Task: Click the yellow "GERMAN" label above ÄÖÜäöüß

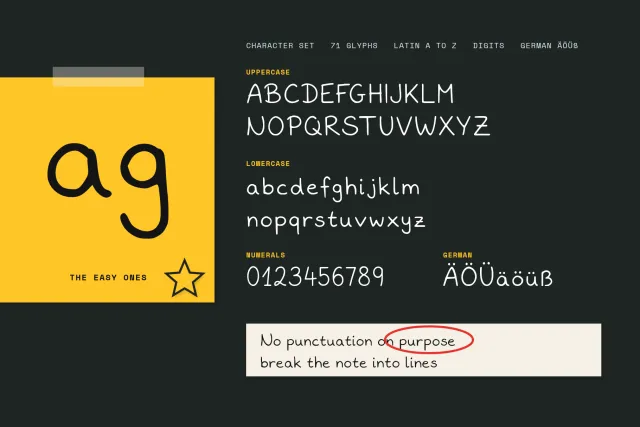Action: [x=457, y=255]
